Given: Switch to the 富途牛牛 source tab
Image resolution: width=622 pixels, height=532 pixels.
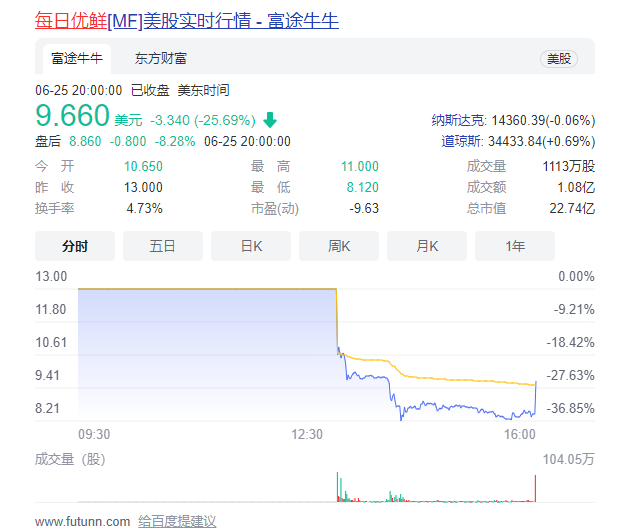Looking at the screenshot, I should (x=77, y=59).
